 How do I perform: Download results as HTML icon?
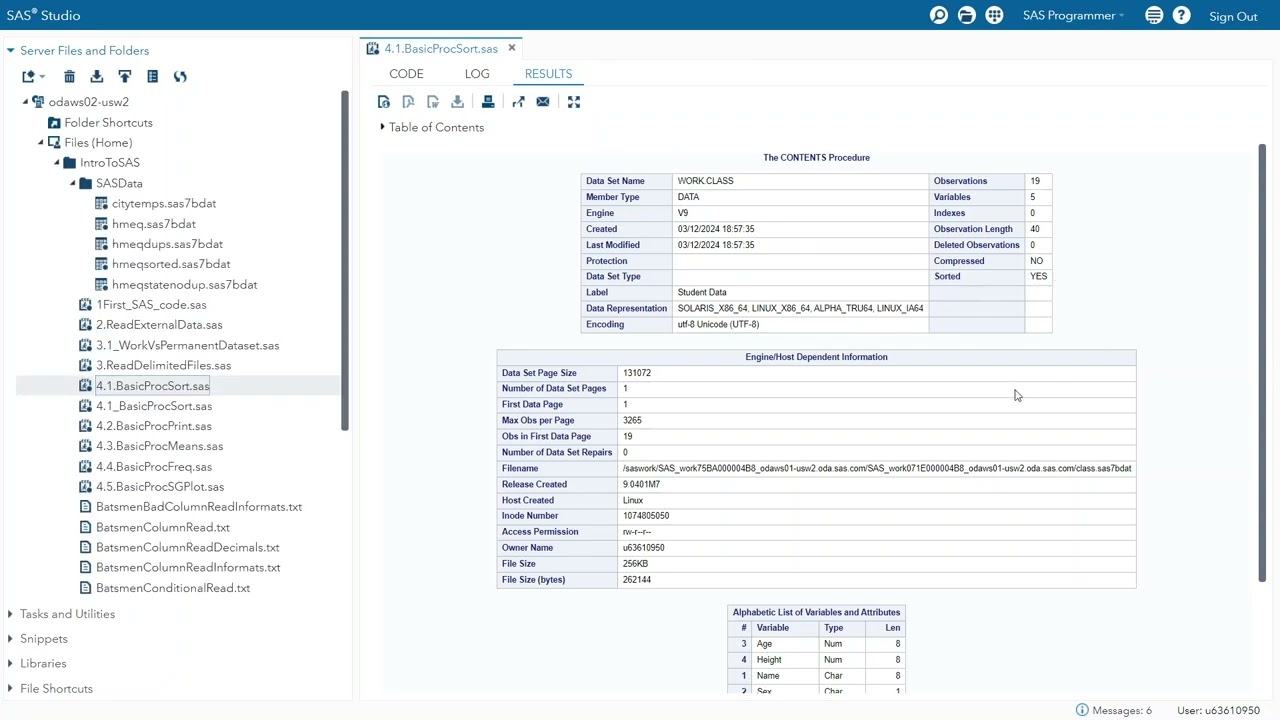(384, 101)
